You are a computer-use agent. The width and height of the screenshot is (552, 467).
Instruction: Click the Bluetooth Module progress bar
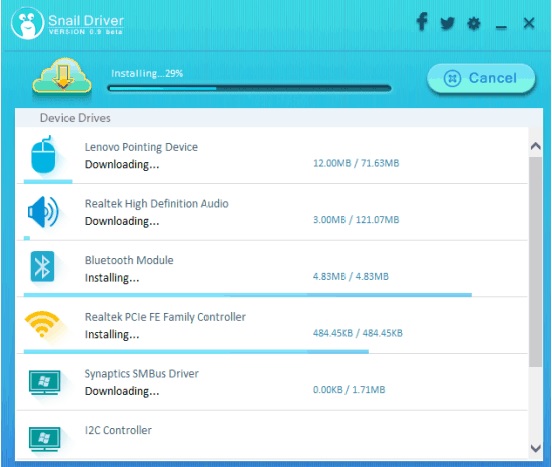click(247, 295)
